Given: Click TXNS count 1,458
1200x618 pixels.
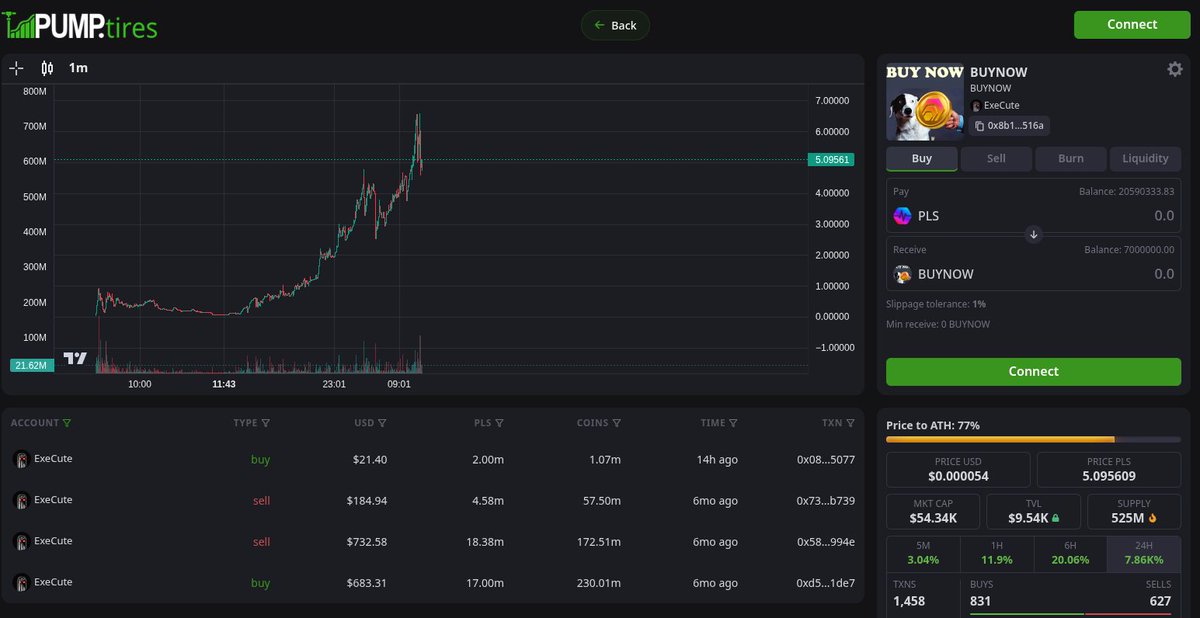Looking at the screenshot, I should tap(910, 601).
